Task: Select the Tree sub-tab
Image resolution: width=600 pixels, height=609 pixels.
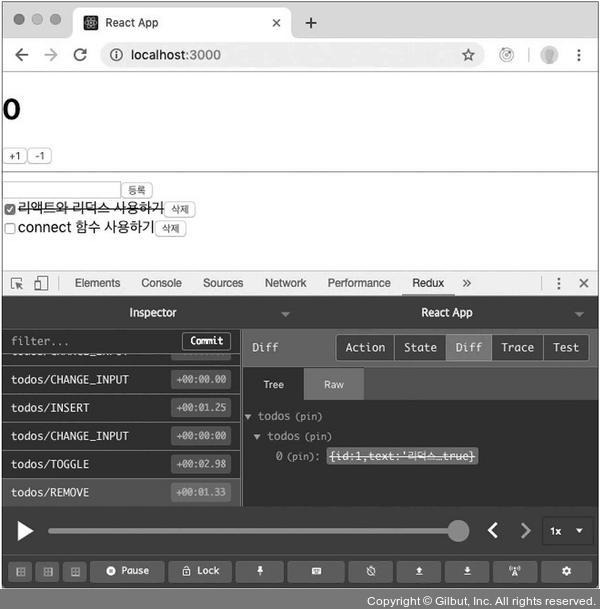Action: pos(273,385)
